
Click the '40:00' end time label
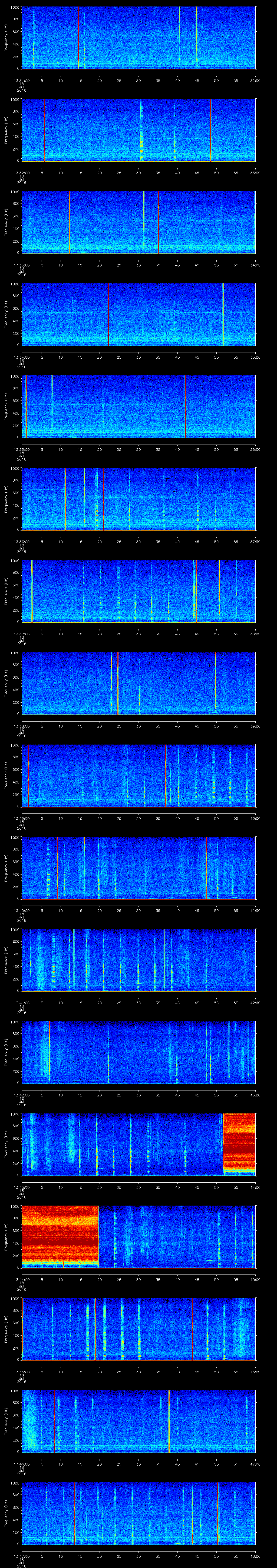tap(255, 818)
